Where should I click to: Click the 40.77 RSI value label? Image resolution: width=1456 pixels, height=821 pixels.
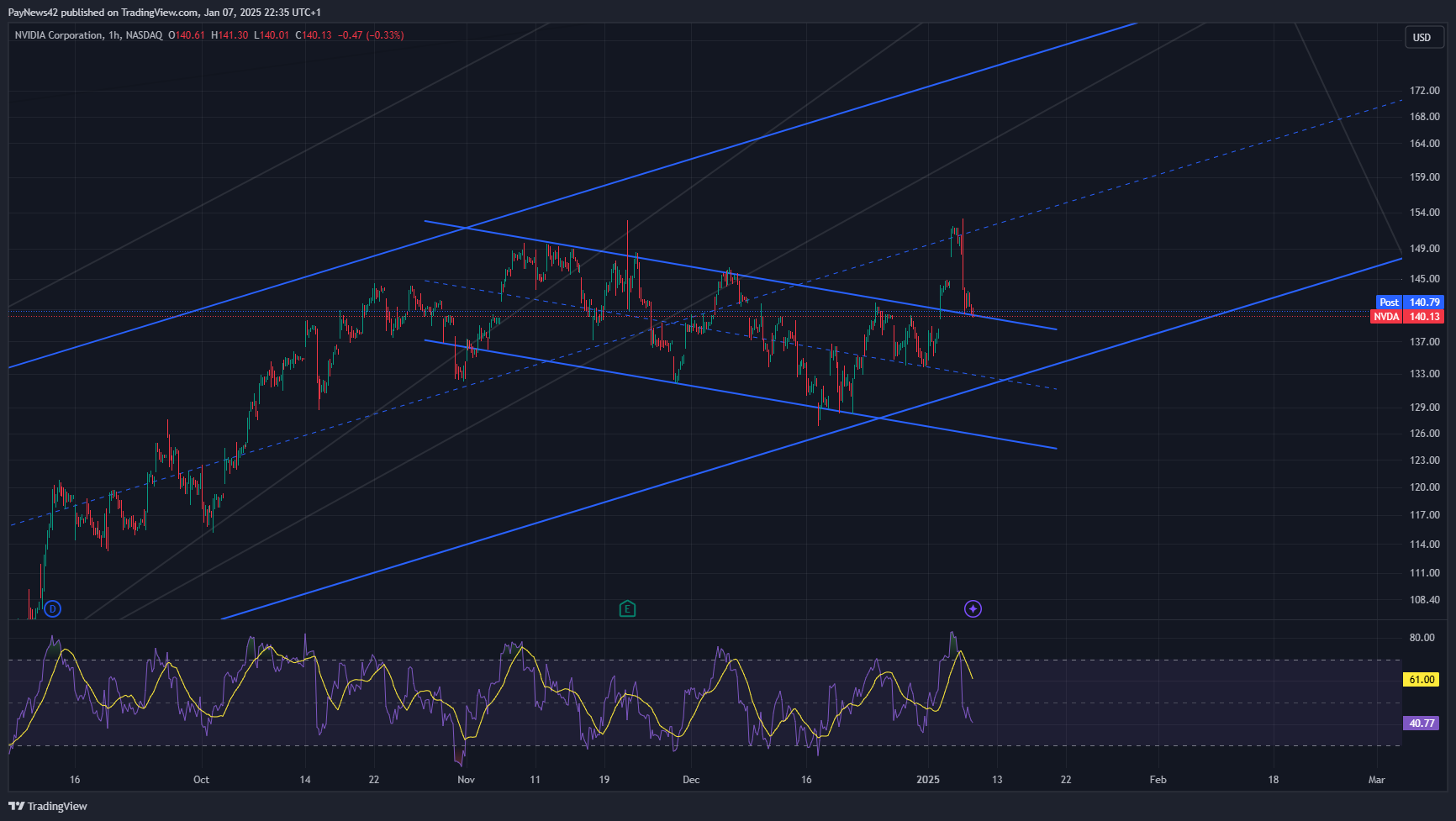[x=1422, y=723]
